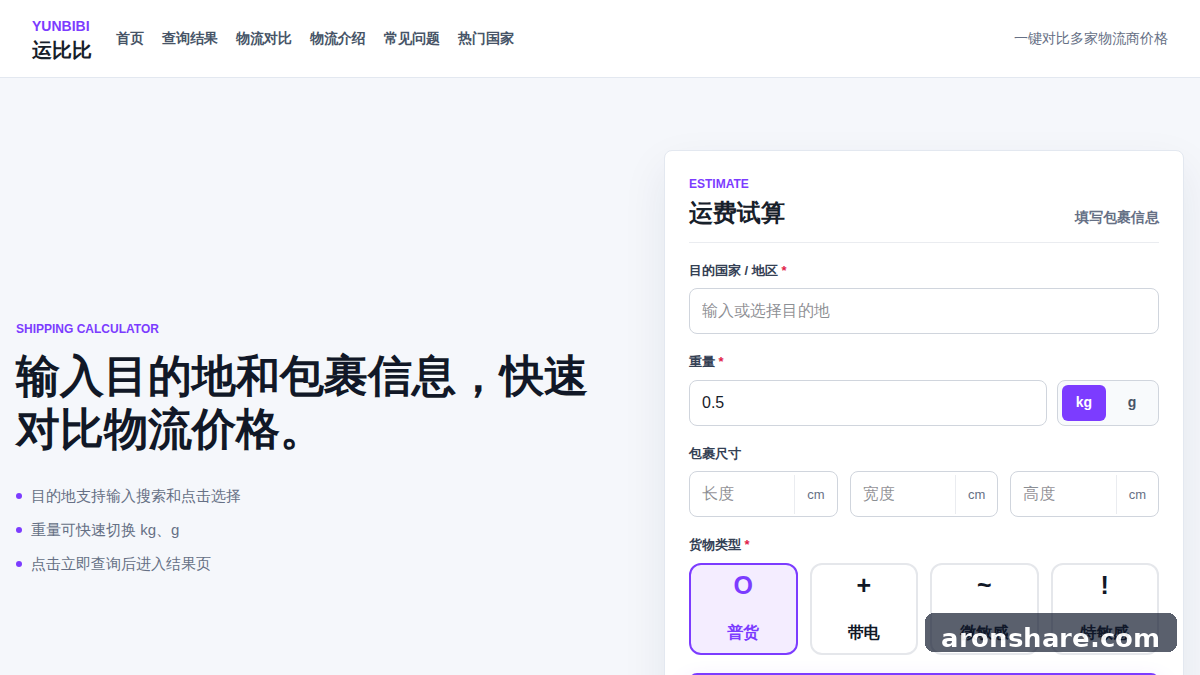Open 物流介绍 nav link
Screen dimensions: 1200x675
(338, 39)
